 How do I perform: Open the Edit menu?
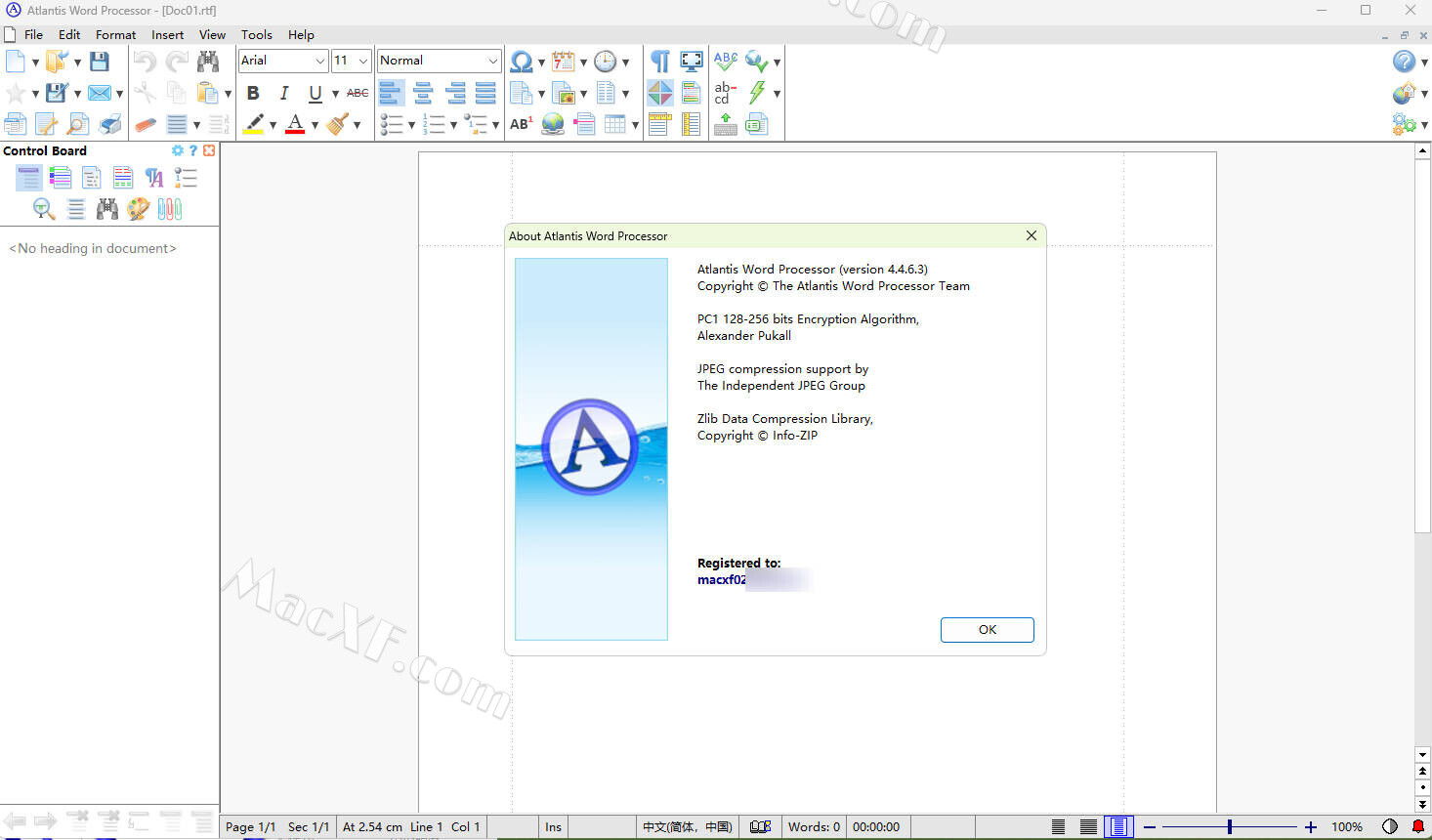coord(69,34)
